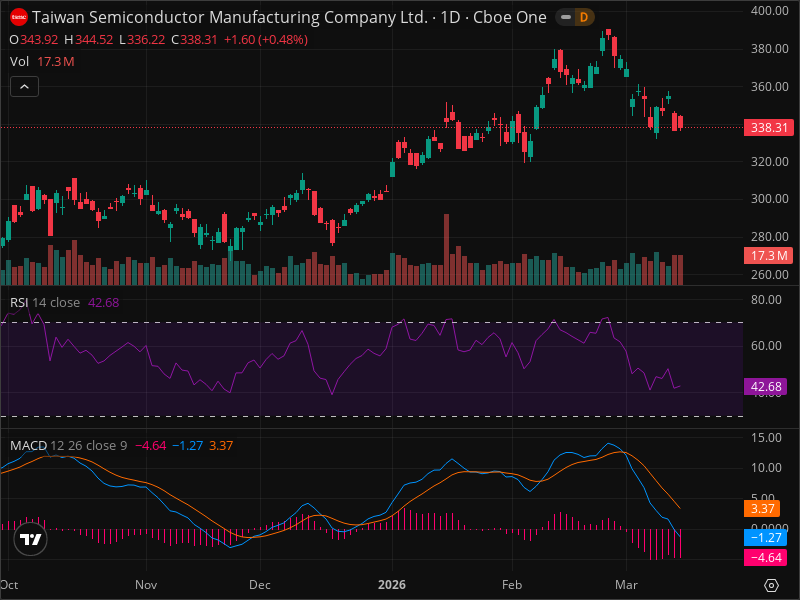Viewport: 800px width, 600px height.
Task: Click the orange 3.37 signal value label
Action: point(762,509)
